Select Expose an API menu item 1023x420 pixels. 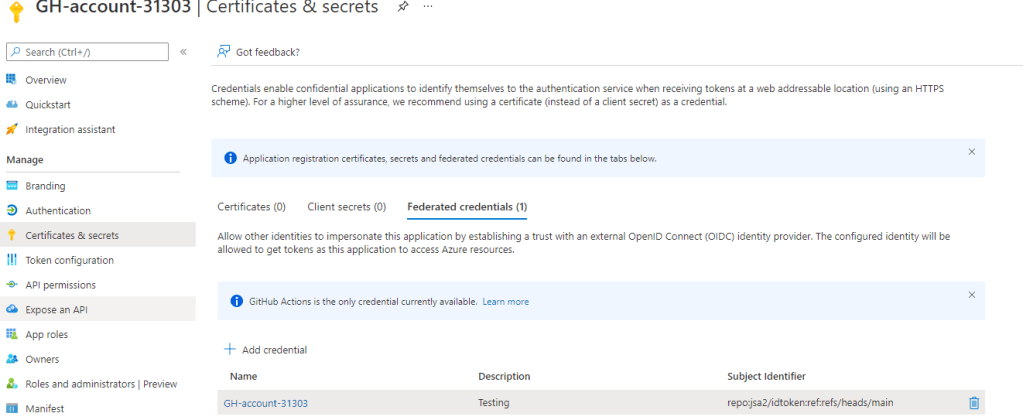(57, 310)
